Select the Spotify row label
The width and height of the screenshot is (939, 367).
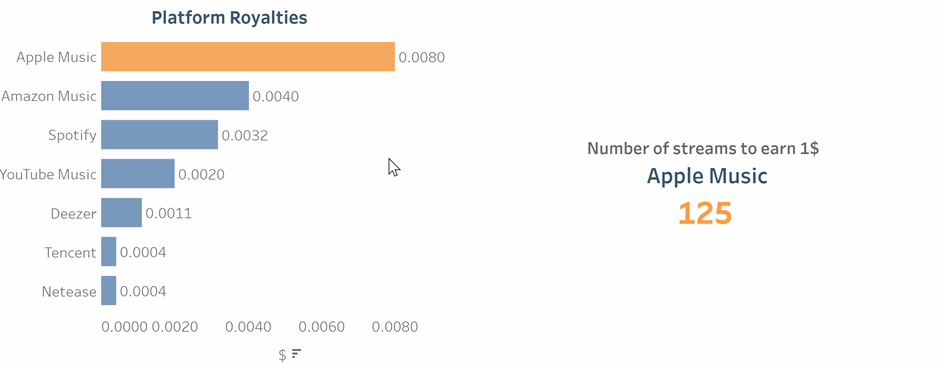72,135
